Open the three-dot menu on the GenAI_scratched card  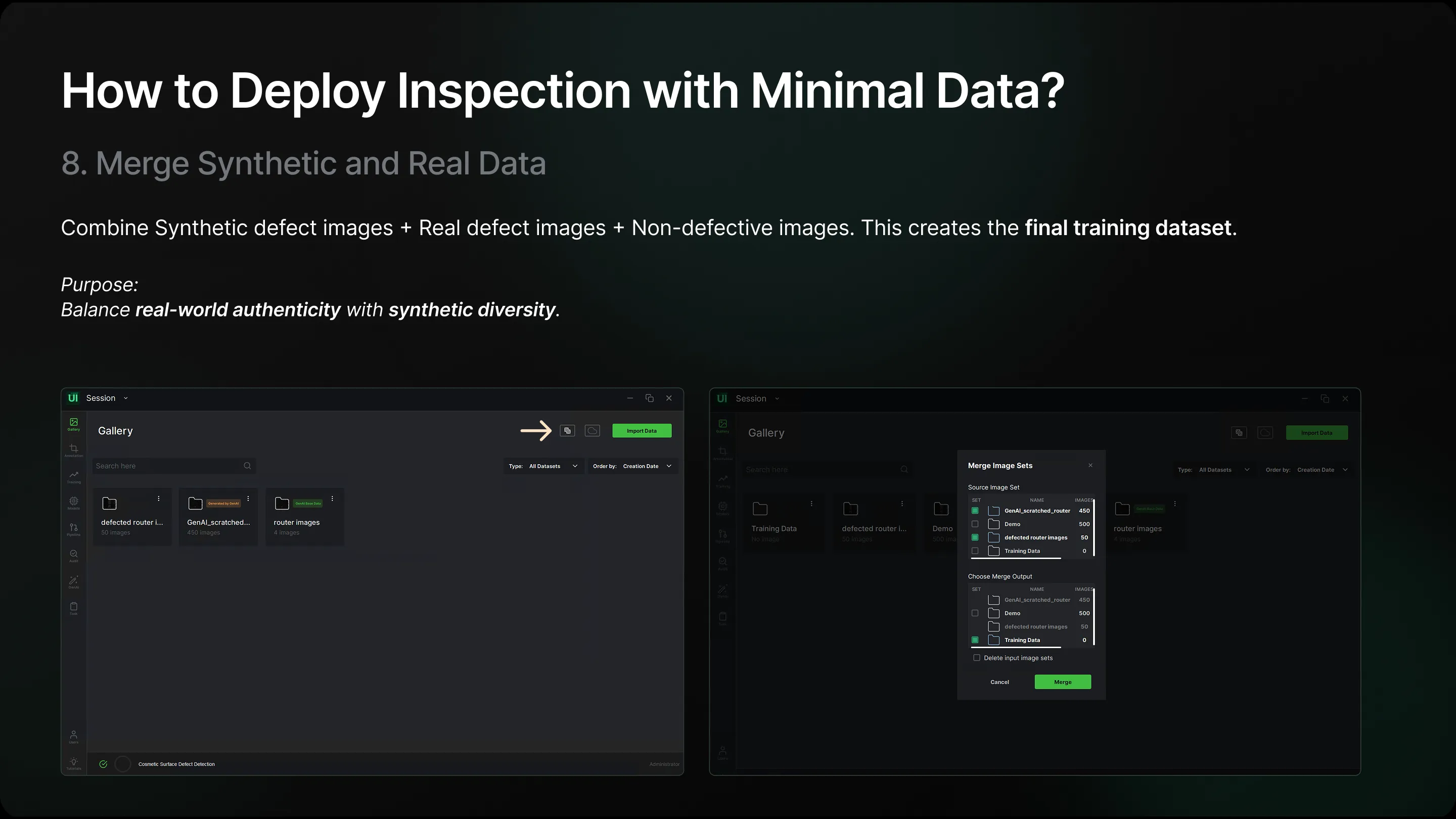click(x=248, y=498)
